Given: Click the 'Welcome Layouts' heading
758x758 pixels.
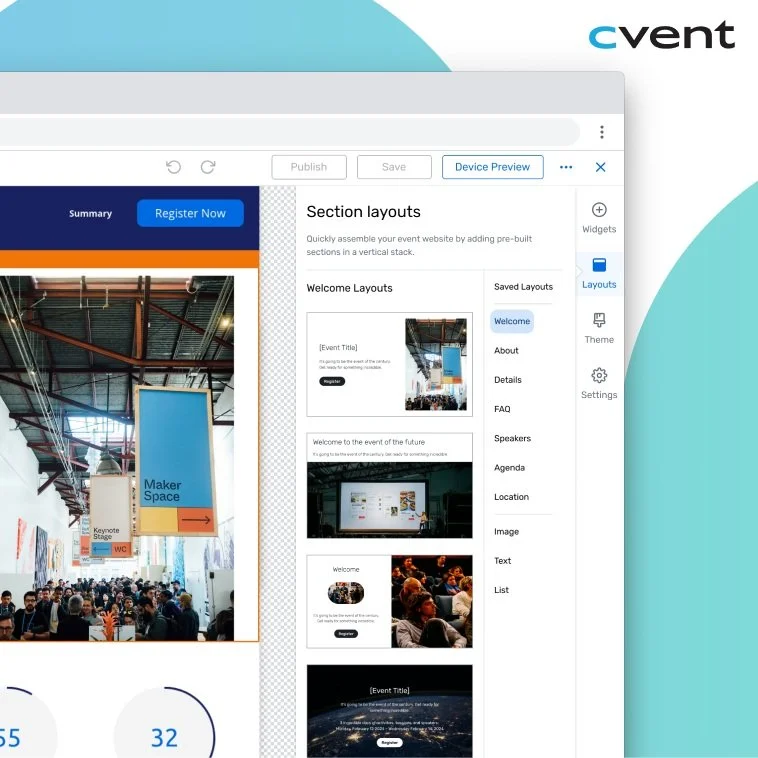Looking at the screenshot, I should [x=350, y=288].
